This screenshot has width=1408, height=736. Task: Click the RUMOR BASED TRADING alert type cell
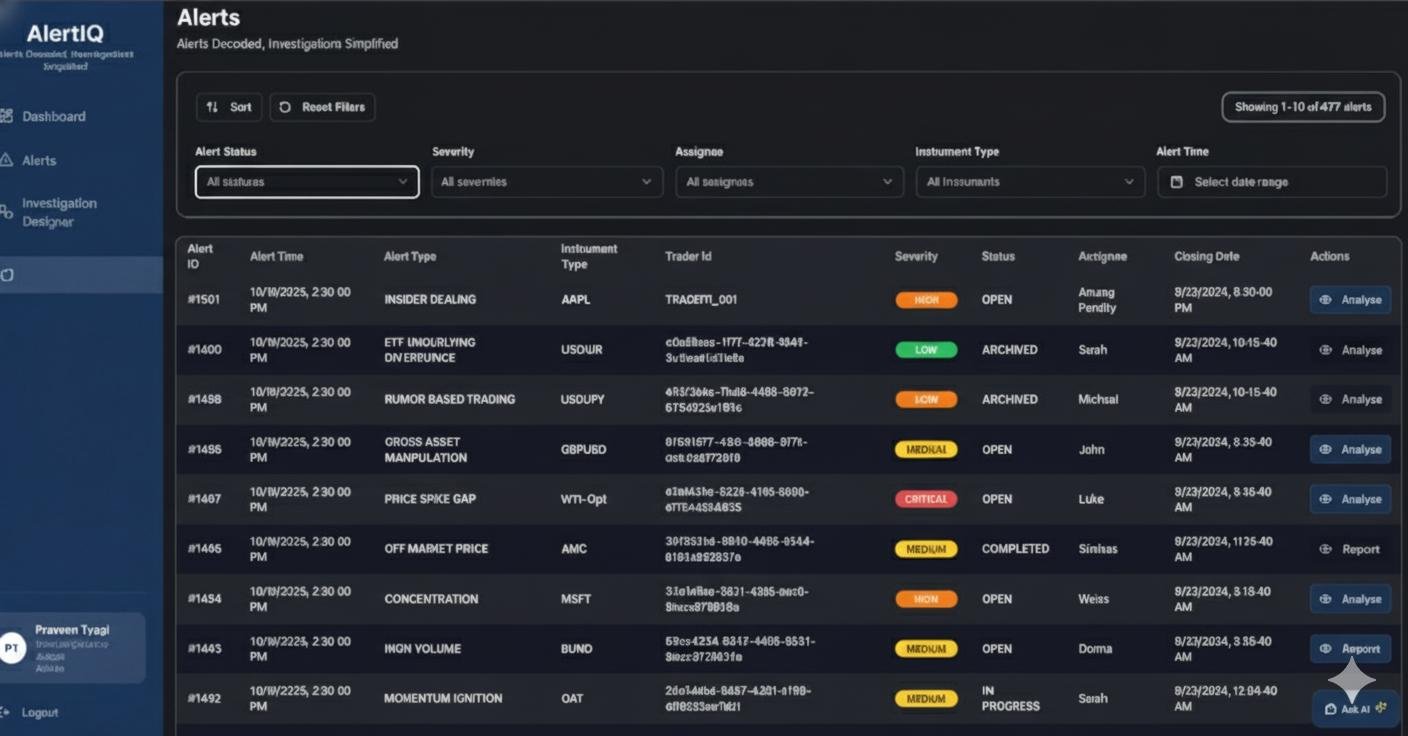[x=450, y=399]
